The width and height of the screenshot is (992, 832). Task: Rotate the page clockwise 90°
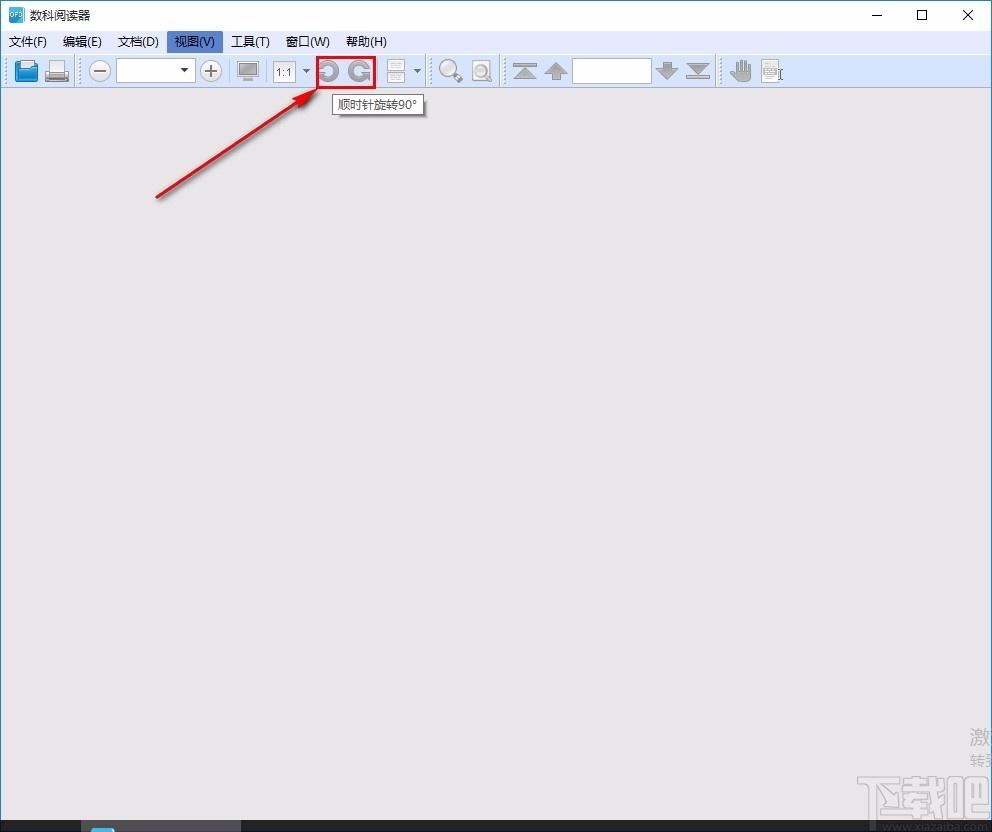(359, 71)
